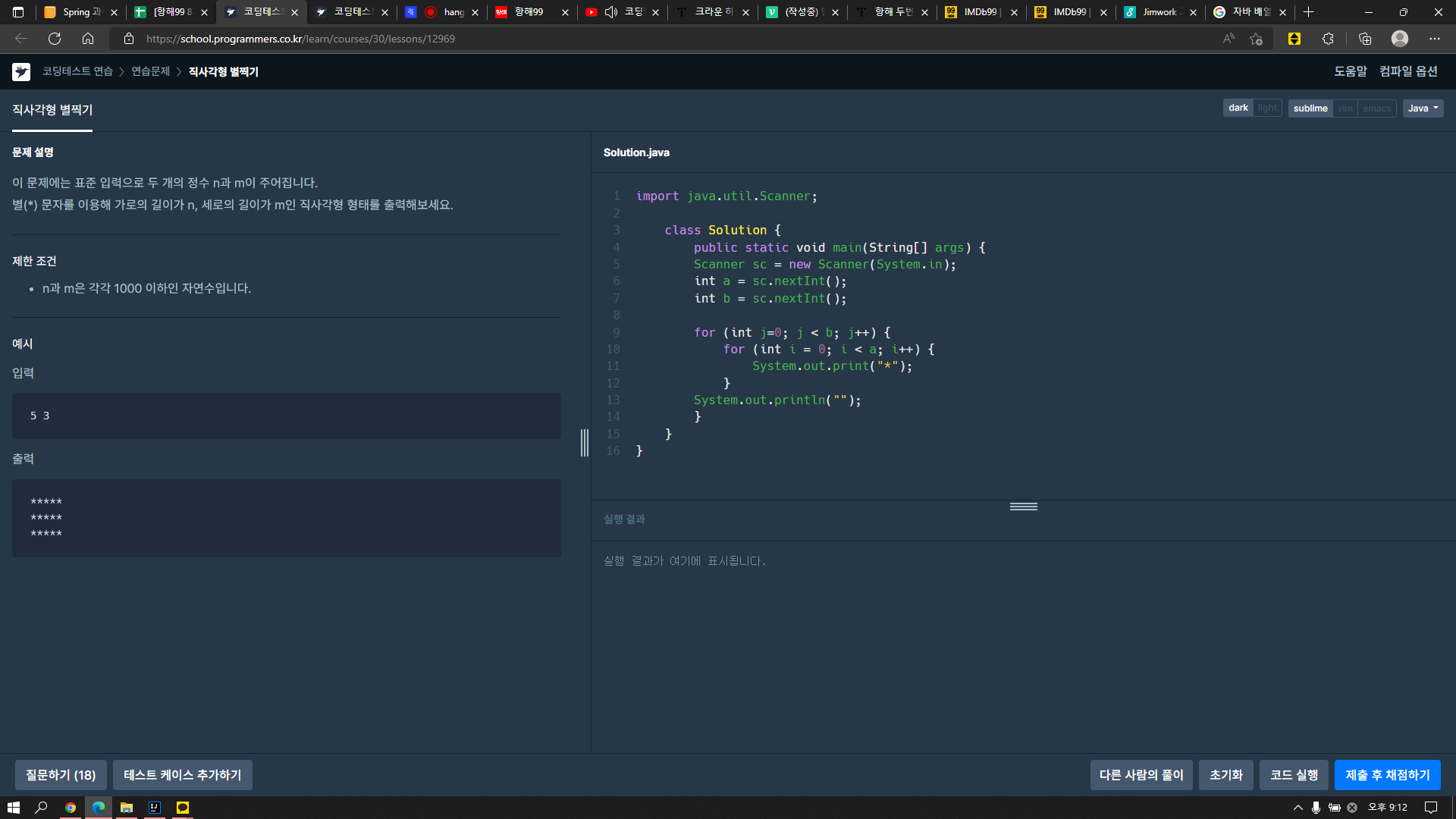Image resolution: width=1456 pixels, height=819 pixels.
Task: Click the site lock info icon
Action: tap(129, 39)
